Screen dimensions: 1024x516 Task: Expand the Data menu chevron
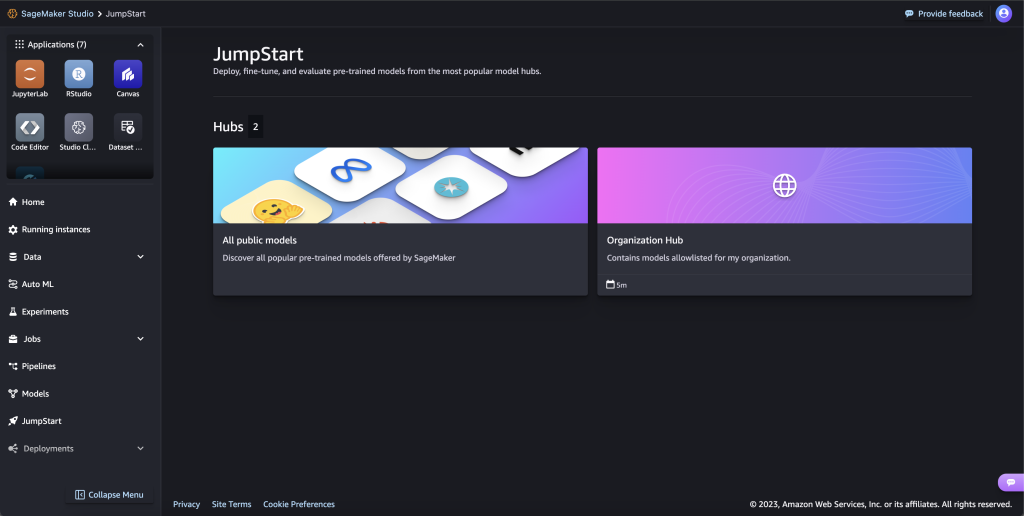[140, 257]
